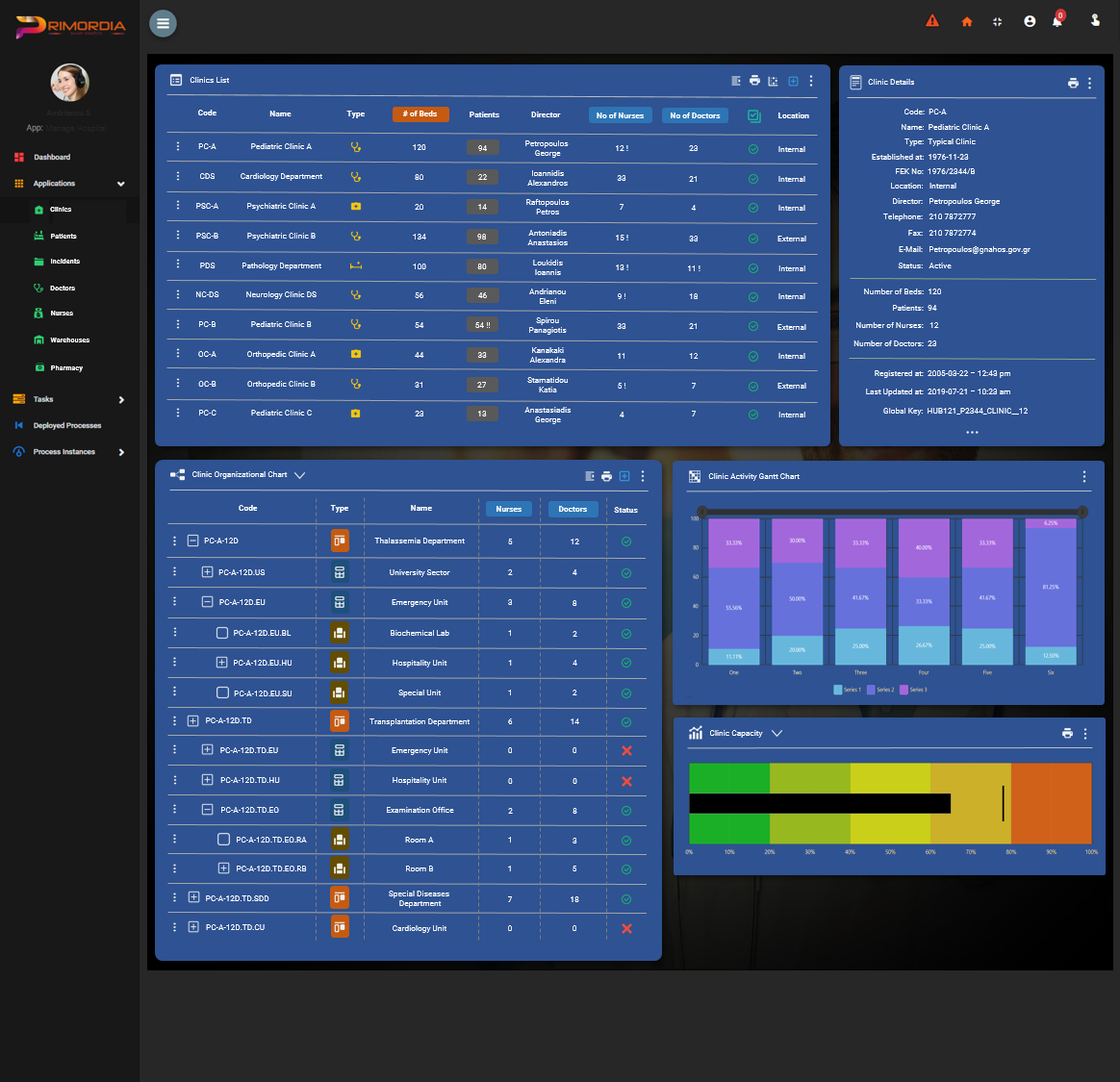The image size is (1120, 1082).
Task: Expand the PC-A-12D.US tree node
Action: pyautogui.click(x=207, y=572)
